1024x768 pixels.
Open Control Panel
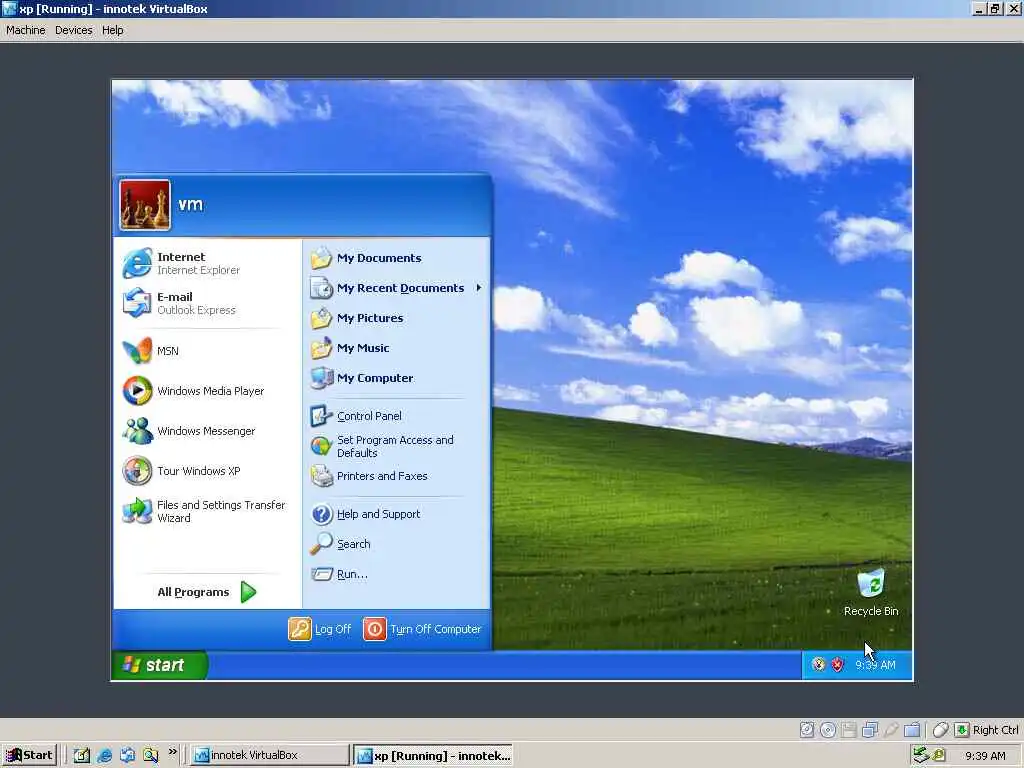click(356, 416)
